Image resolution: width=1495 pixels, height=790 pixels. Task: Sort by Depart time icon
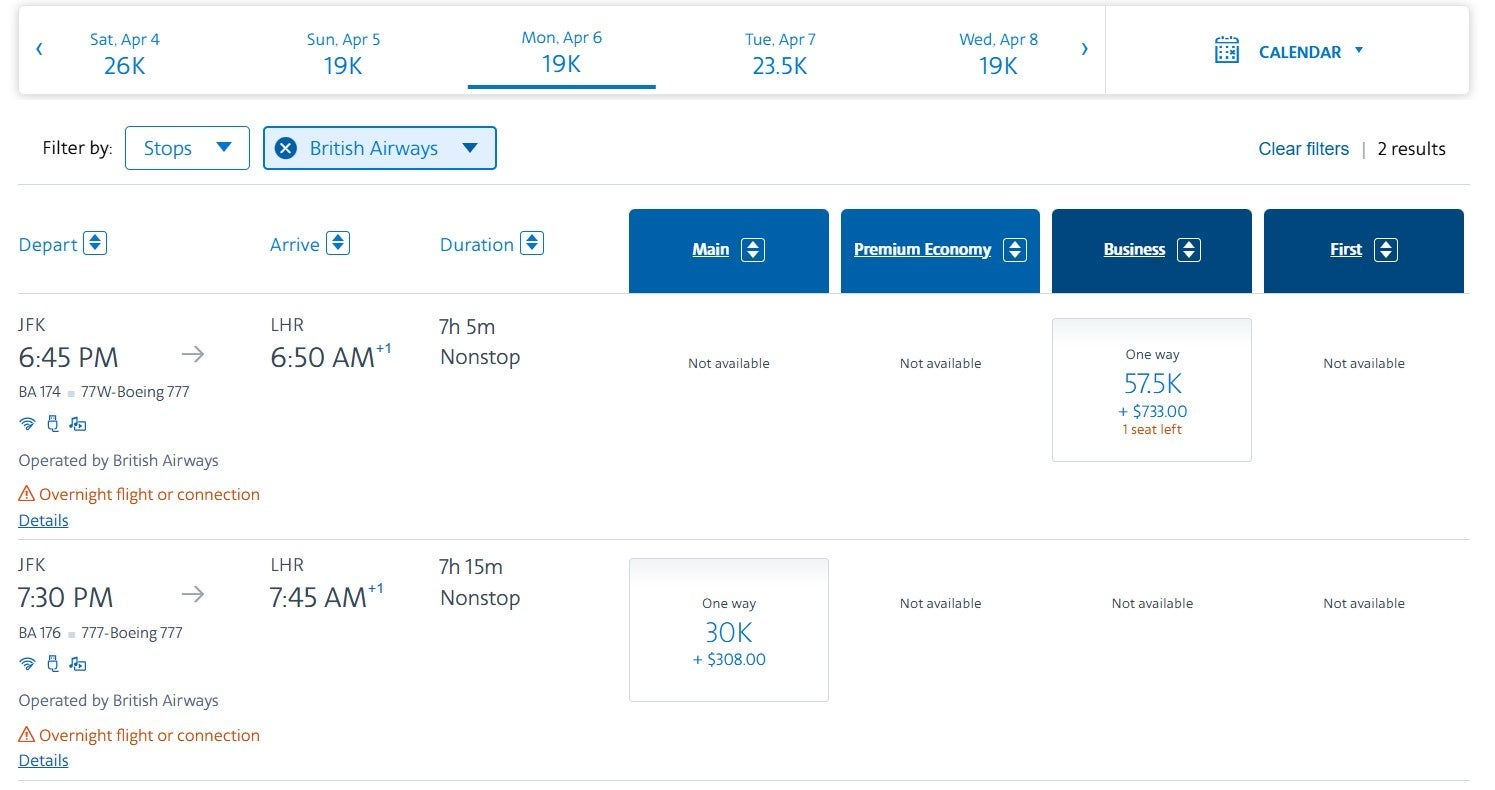tap(95, 243)
